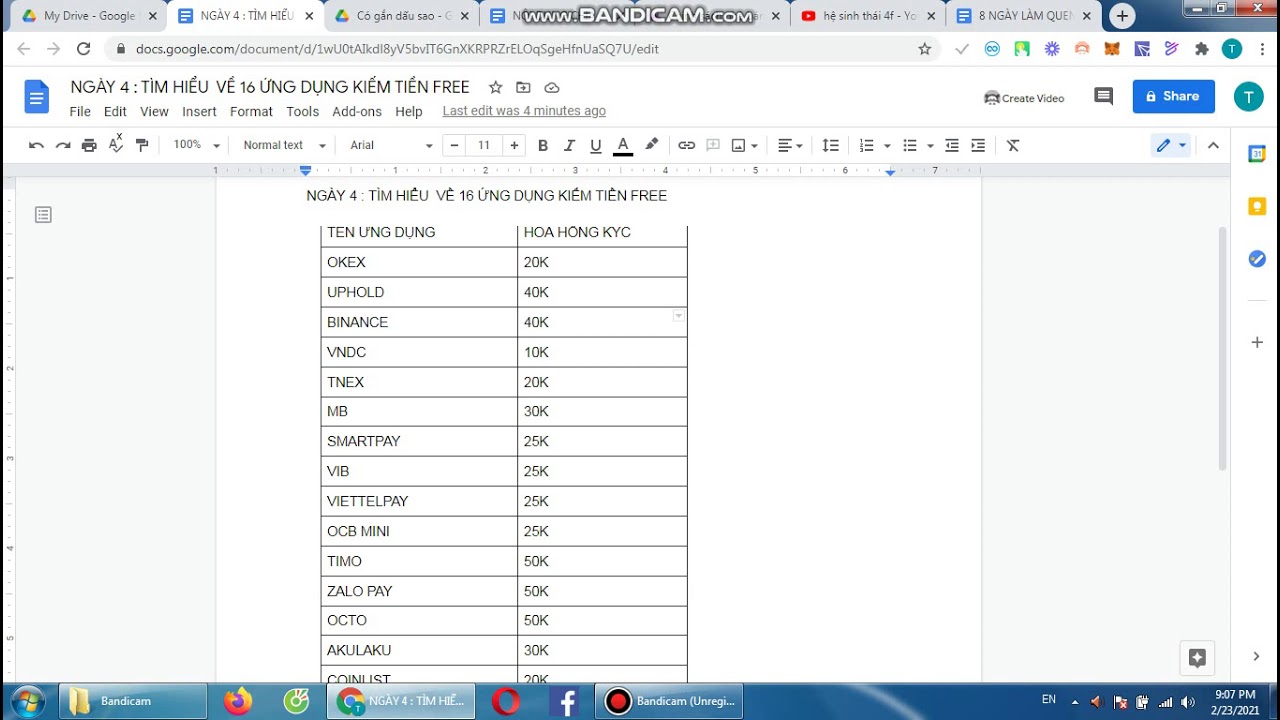Open the Insert image dropdown
This screenshot has width=1280, height=720.
coord(745,145)
